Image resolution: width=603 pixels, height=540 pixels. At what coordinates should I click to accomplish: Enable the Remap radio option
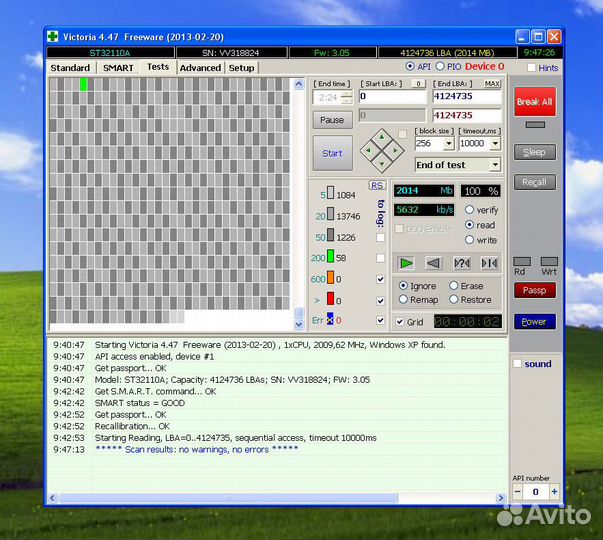click(404, 299)
